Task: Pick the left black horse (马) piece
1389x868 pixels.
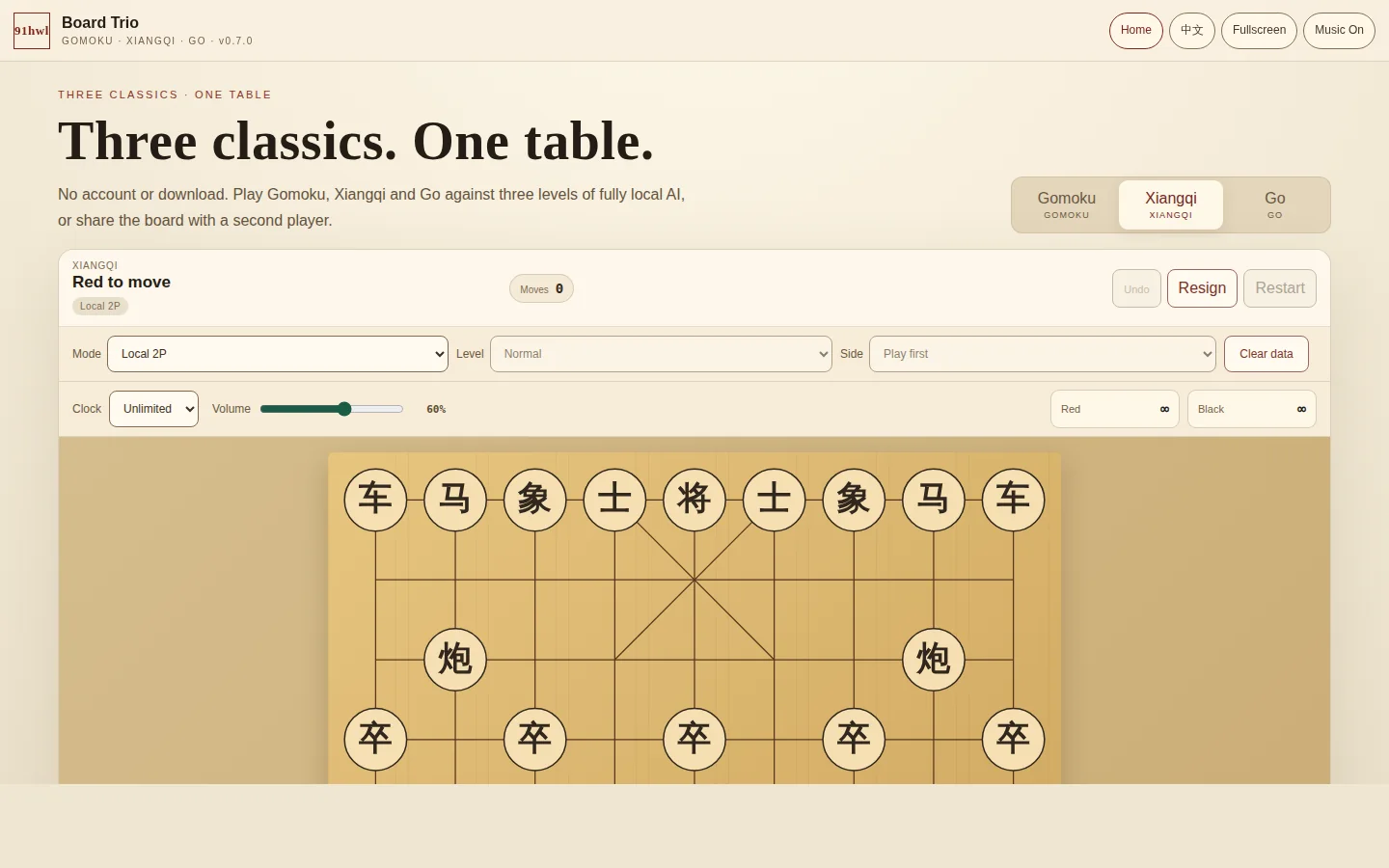Action: coord(455,500)
